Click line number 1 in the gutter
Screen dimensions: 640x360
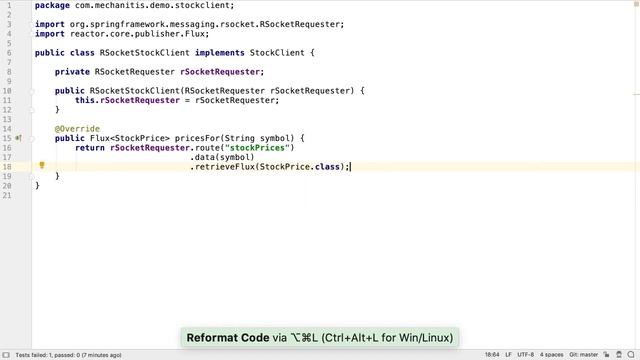pos(9,5)
